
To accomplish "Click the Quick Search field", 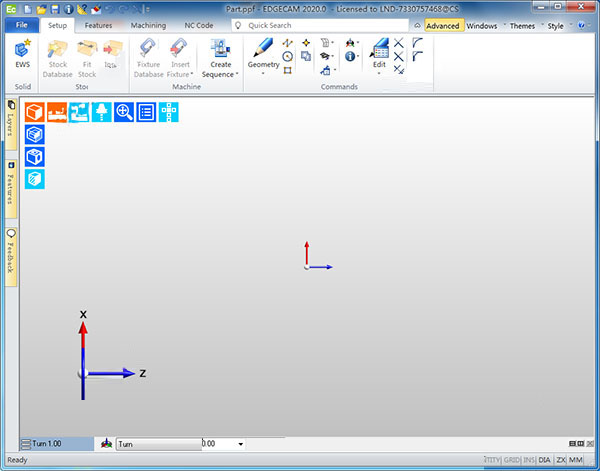I will pos(320,24).
